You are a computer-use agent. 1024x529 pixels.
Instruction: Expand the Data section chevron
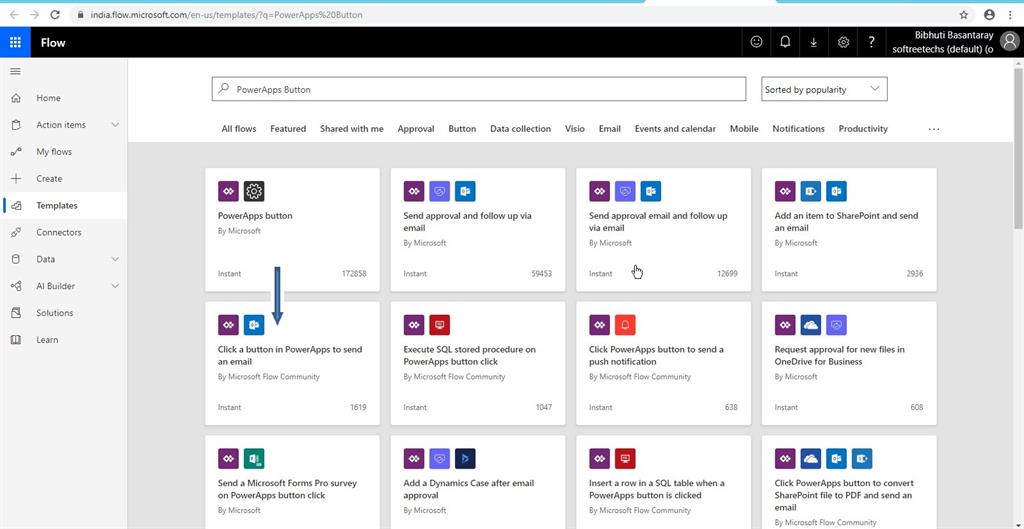pos(115,259)
